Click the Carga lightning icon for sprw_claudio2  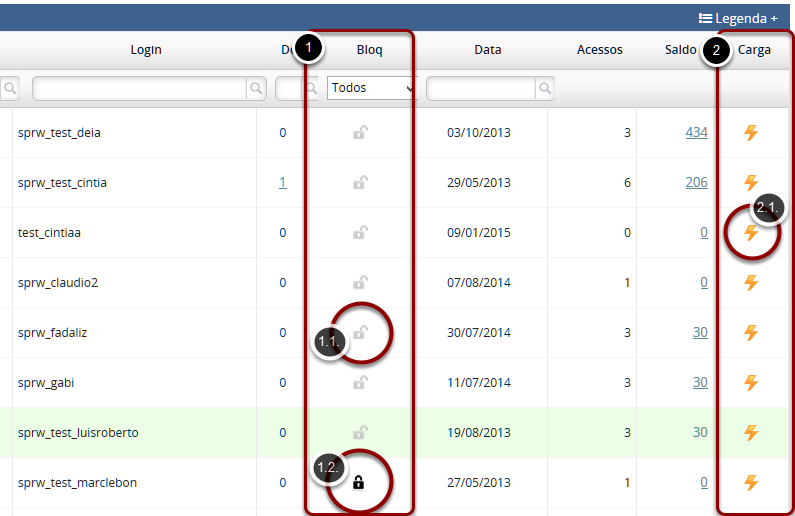pyautogui.click(x=751, y=283)
